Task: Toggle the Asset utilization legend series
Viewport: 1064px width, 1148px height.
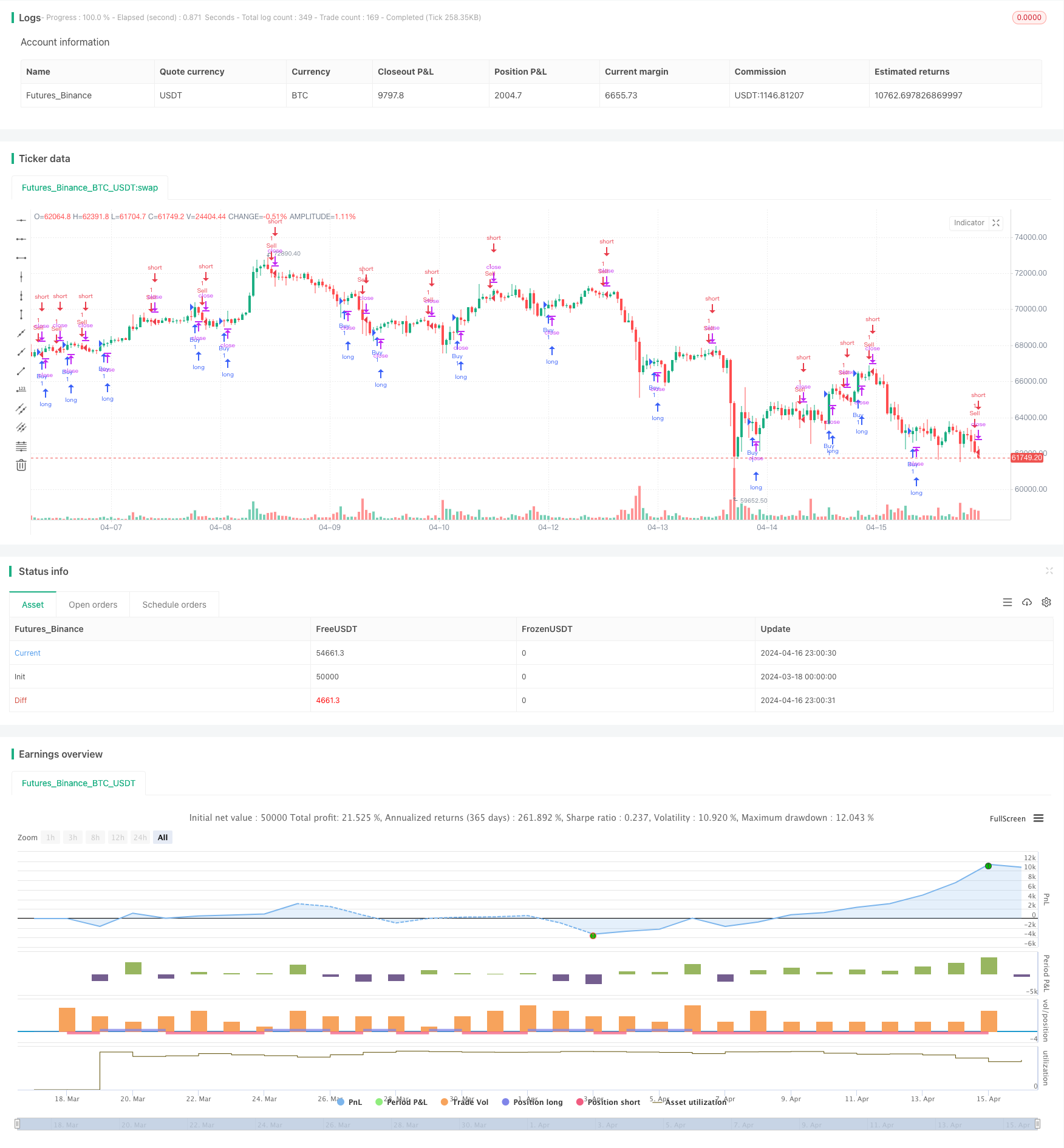Action: click(x=689, y=1102)
